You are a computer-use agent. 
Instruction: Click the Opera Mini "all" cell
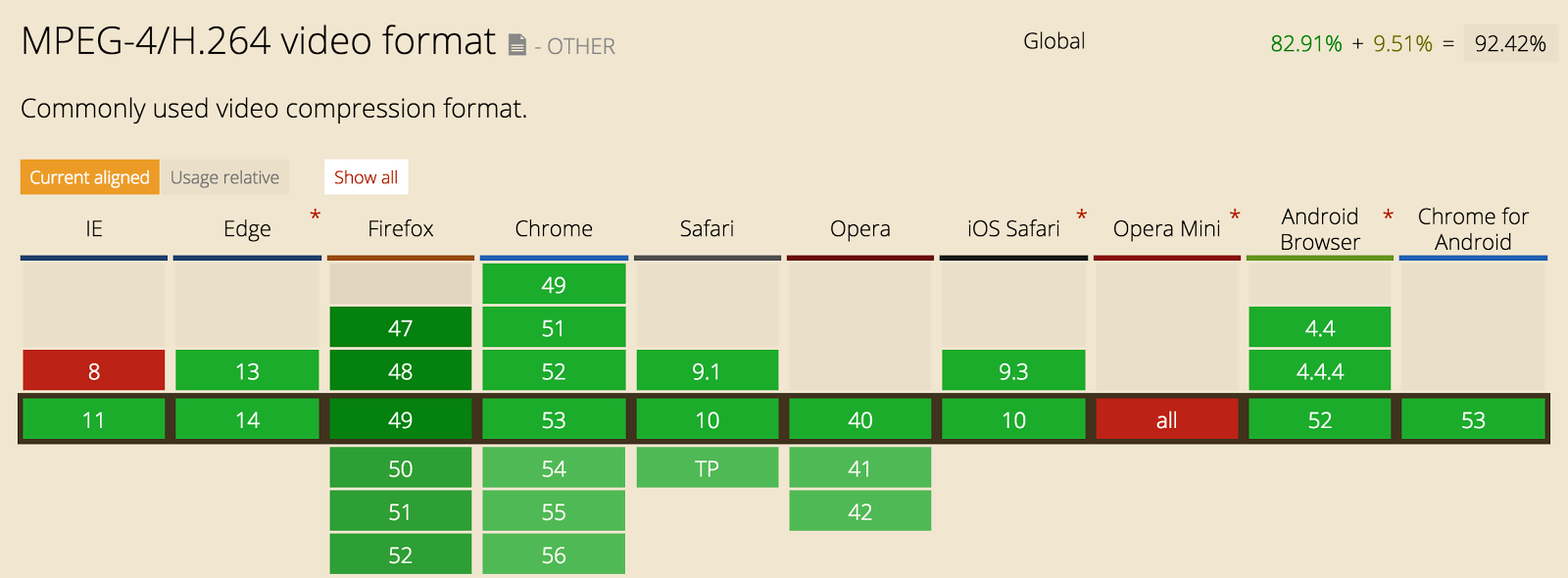tap(1166, 420)
